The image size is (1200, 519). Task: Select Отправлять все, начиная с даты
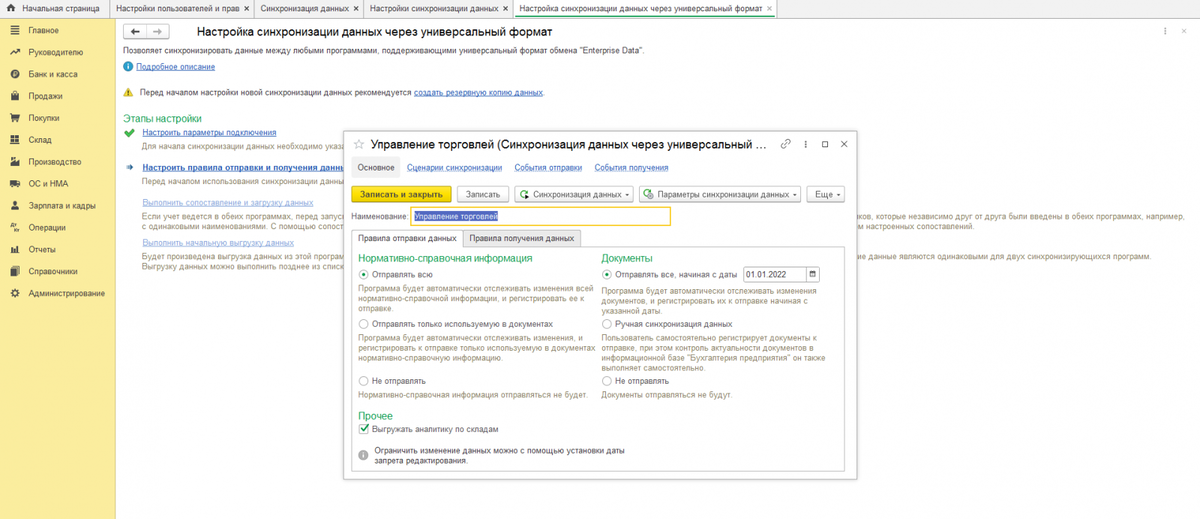[608, 274]
